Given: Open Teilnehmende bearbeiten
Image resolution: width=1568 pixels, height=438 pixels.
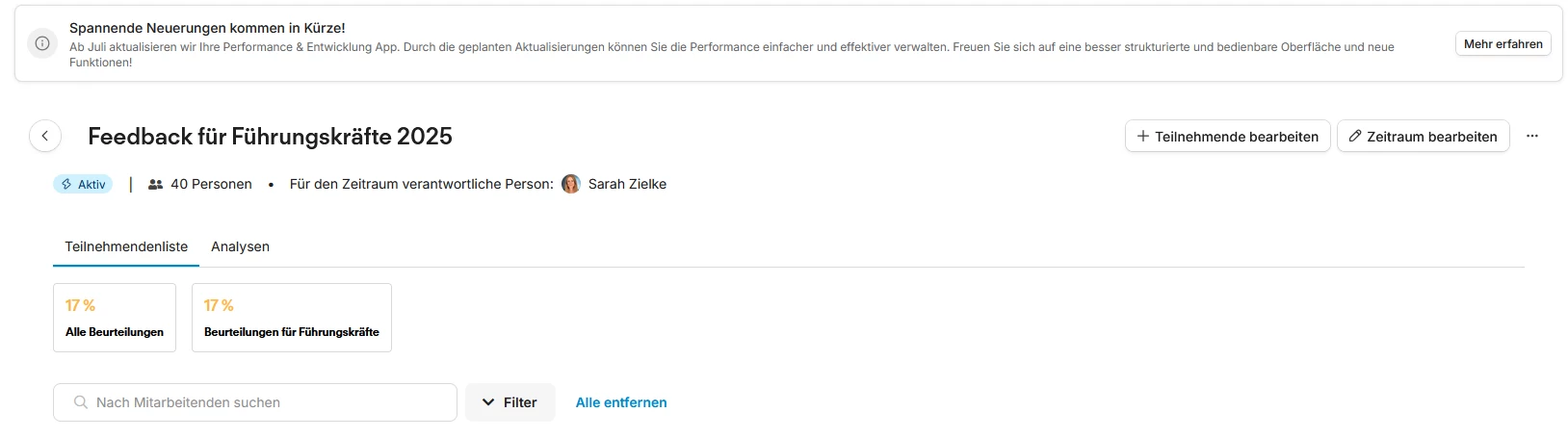Looking at the screenshot, I should pos(1227,137).
